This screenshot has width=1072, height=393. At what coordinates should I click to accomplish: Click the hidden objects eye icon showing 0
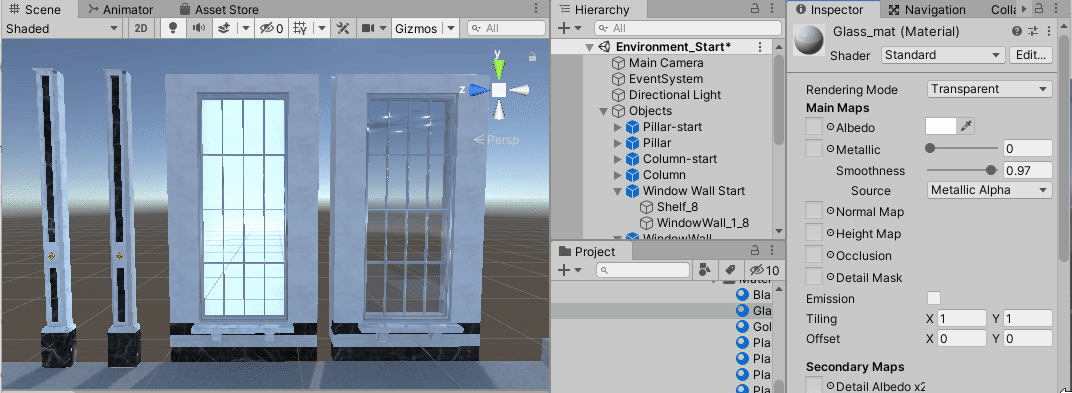[x=270, y=28]
